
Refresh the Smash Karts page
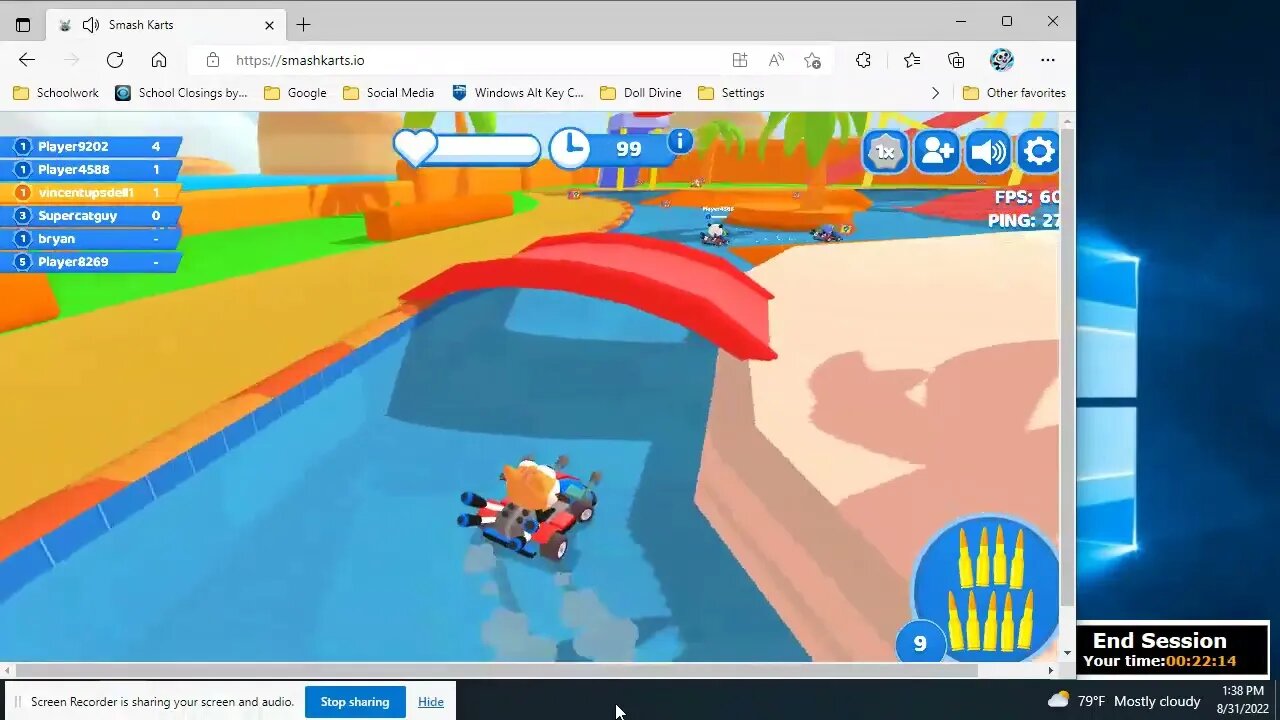tap(115, 60)
